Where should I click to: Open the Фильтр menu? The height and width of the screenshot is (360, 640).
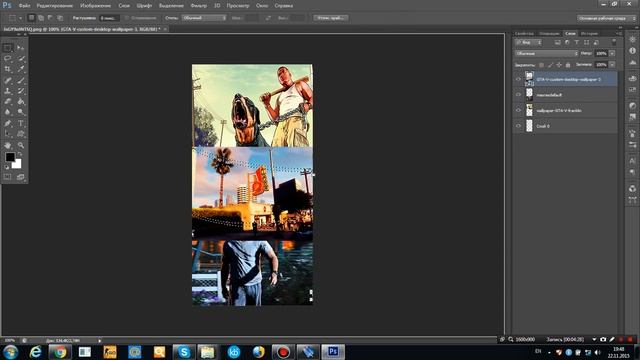(199, 6)
